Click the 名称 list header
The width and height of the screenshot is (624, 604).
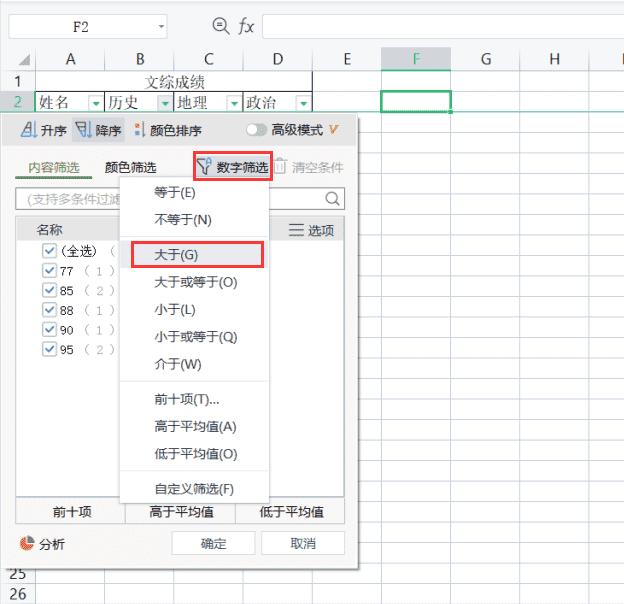tap(49, 230)
